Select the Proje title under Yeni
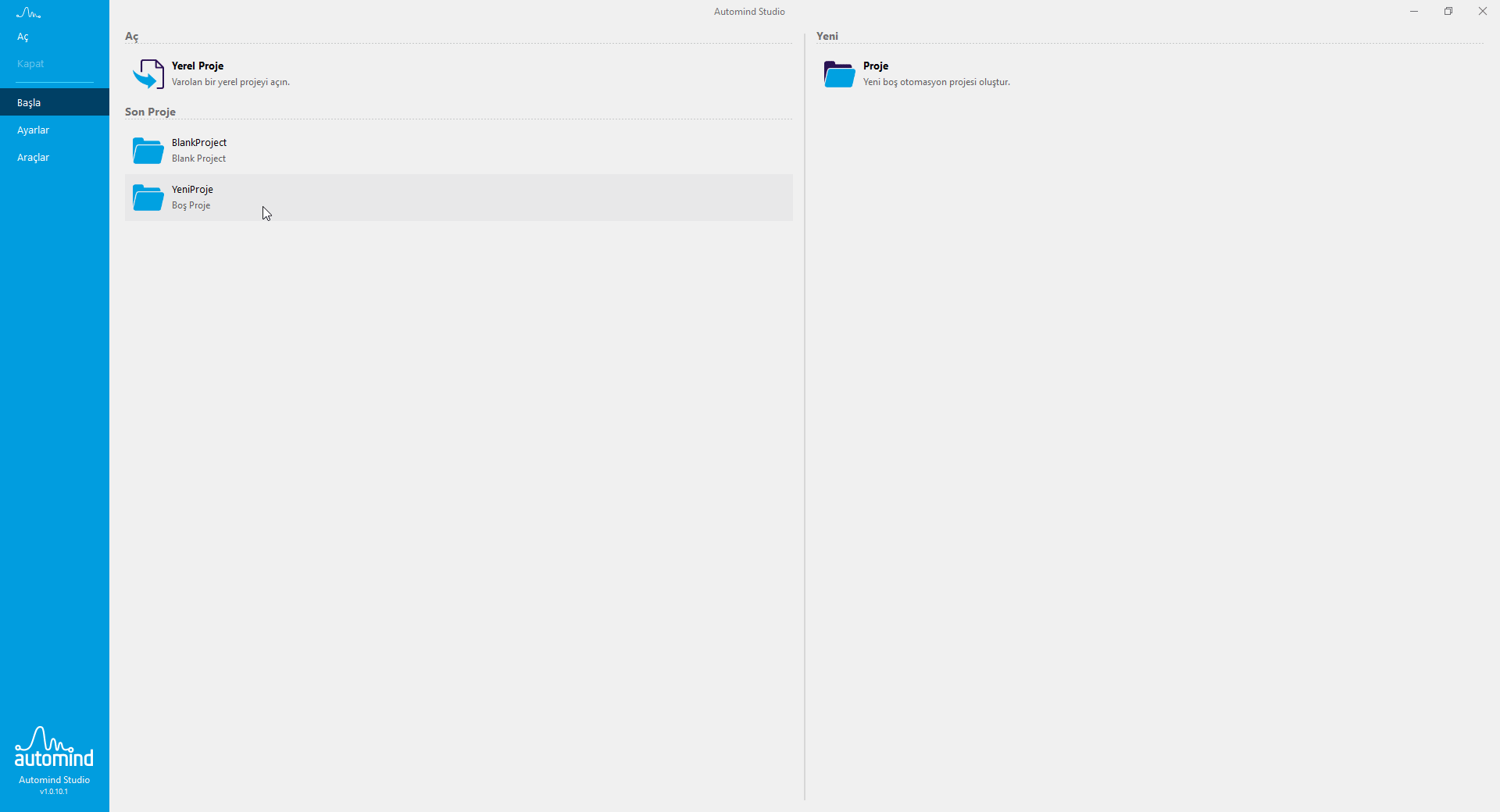This screenshot has height=812, width=1500. point(876,66)
